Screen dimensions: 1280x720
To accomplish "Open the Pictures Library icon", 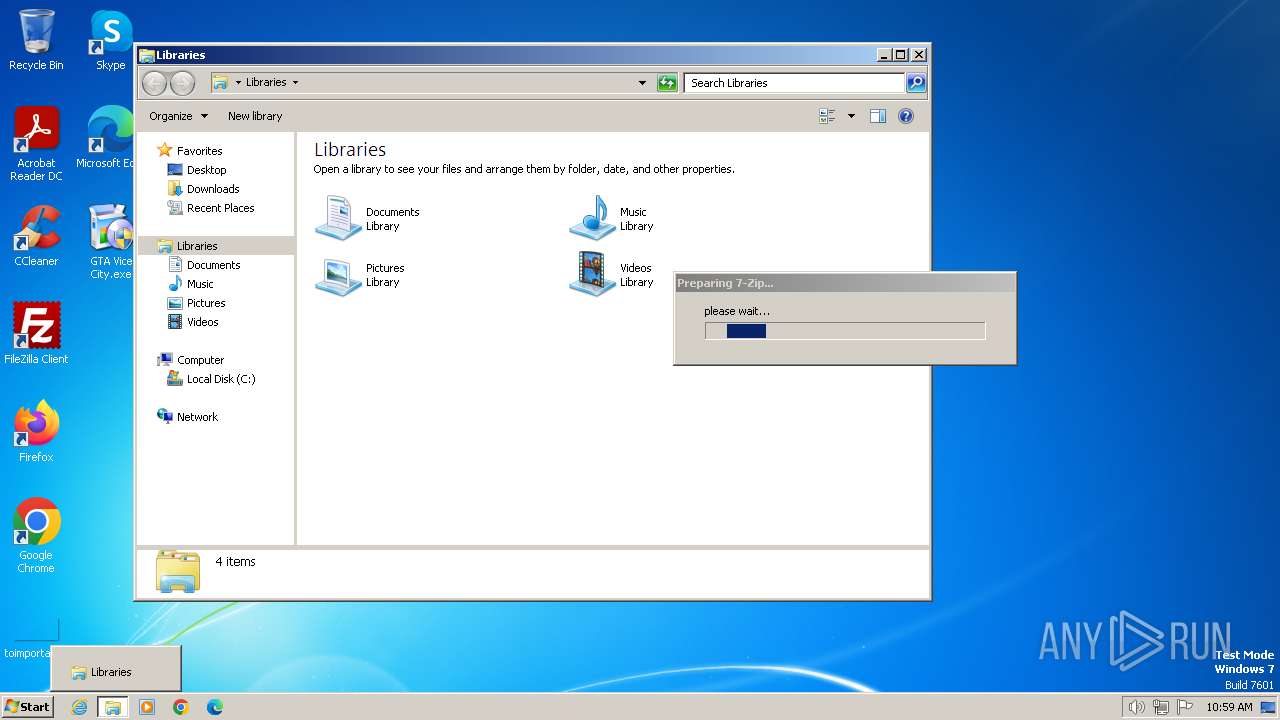I will (x=360, y=274).
